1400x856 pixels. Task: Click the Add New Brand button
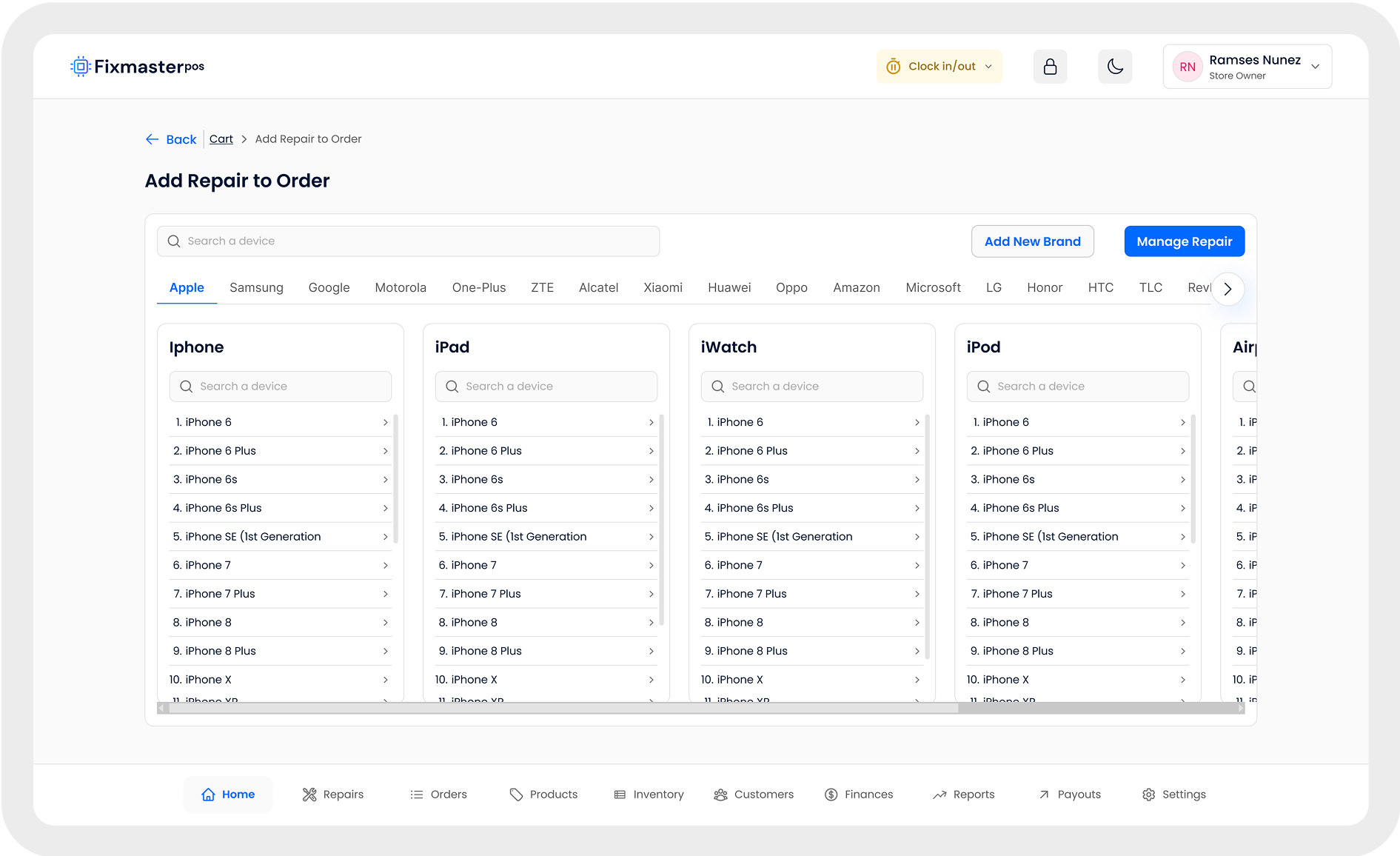(x=1032, y=241)
